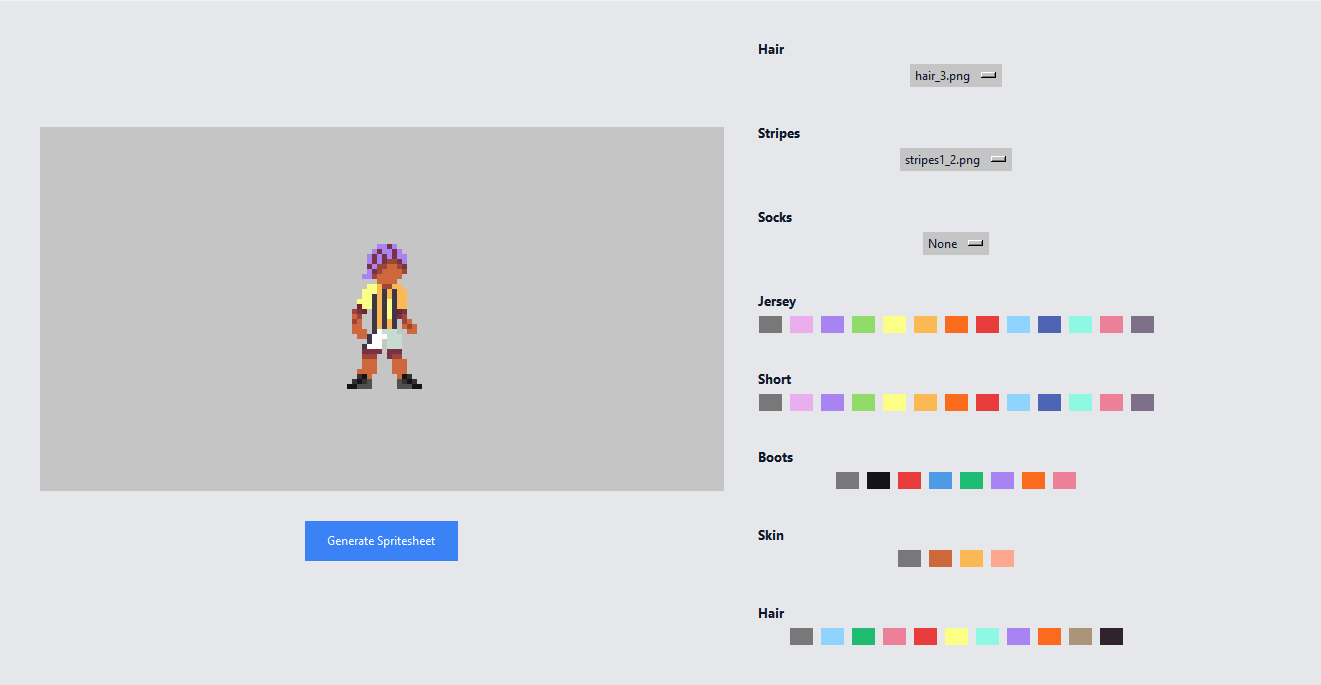The height and width of the screenshot is (685, 1321).
Task: Select the brown Skin tone
Action: 940,559
